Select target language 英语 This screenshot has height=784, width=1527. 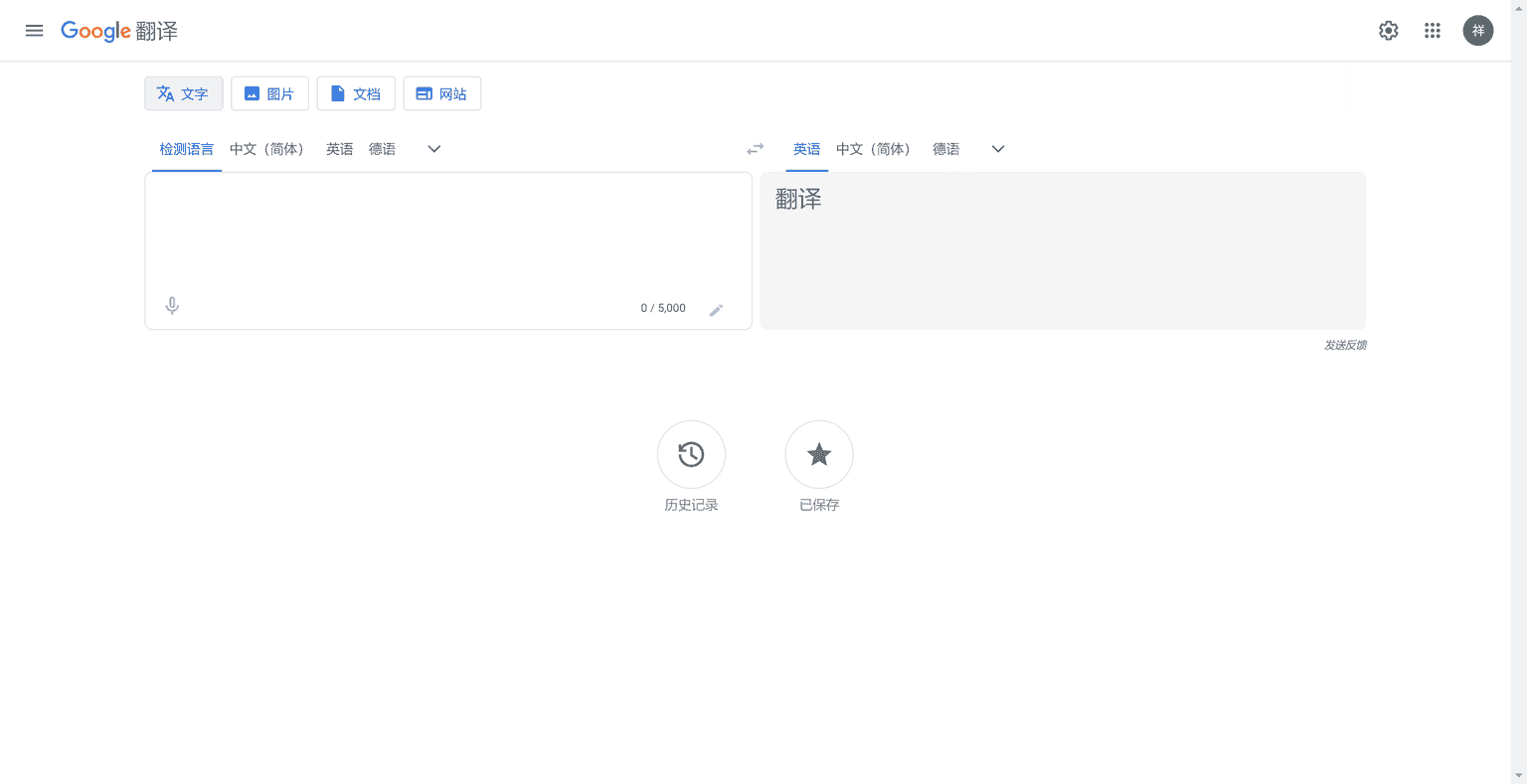click(x=807, y=149)
